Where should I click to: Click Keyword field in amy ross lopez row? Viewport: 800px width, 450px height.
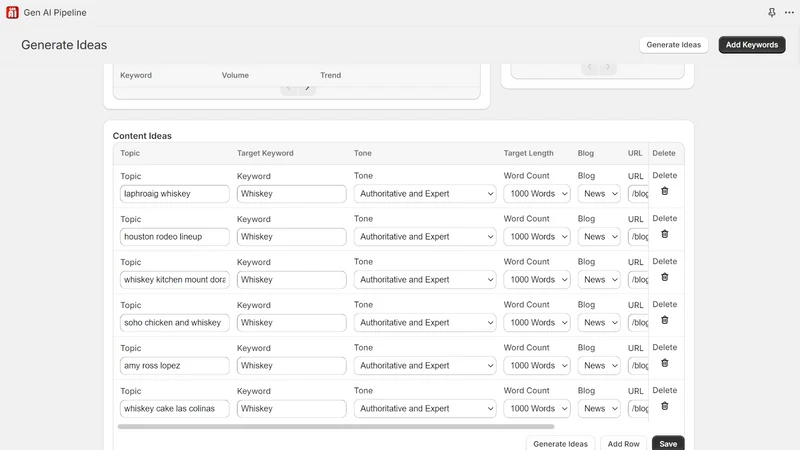(291, 365)
